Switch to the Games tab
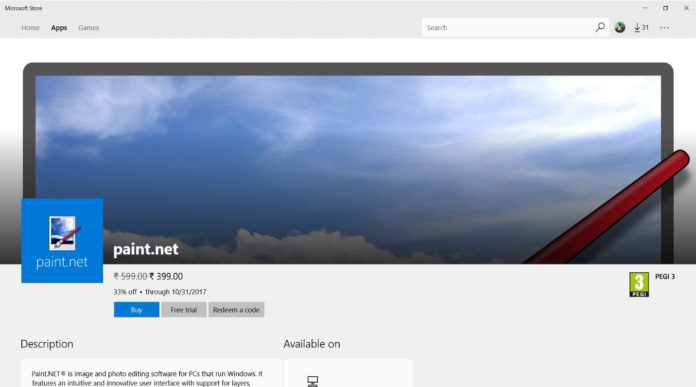Viewport: 696px width, 387px height. pos(88,28)
